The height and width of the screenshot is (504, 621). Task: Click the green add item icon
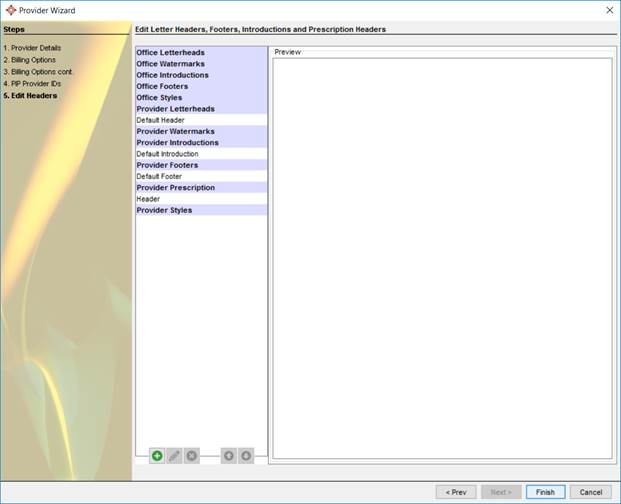point(157,456)
